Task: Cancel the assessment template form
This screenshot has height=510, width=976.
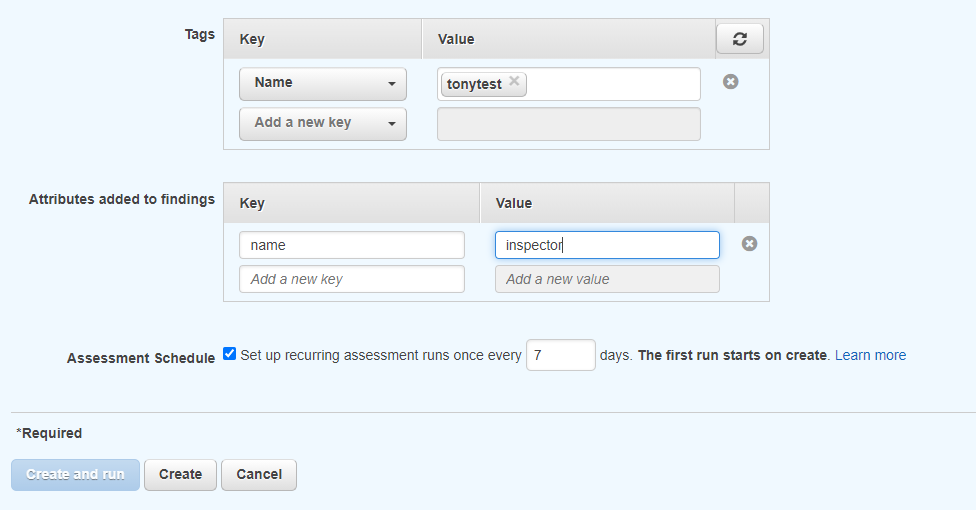Action: (x=259, y=474)
